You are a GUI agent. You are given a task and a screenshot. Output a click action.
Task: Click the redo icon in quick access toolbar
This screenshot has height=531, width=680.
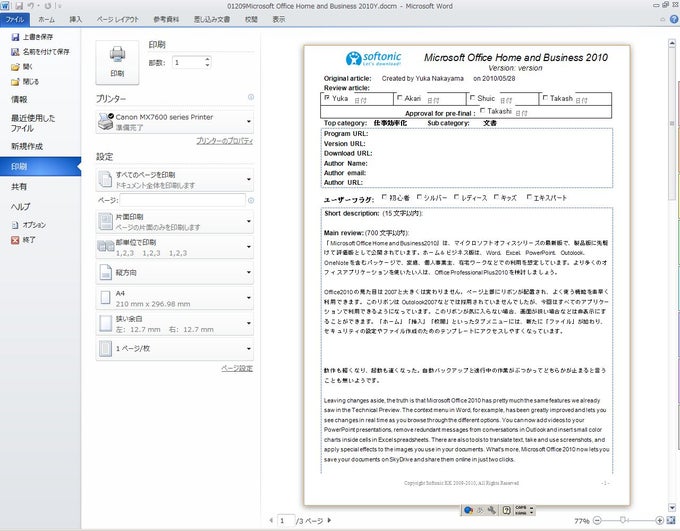point(47,6)
